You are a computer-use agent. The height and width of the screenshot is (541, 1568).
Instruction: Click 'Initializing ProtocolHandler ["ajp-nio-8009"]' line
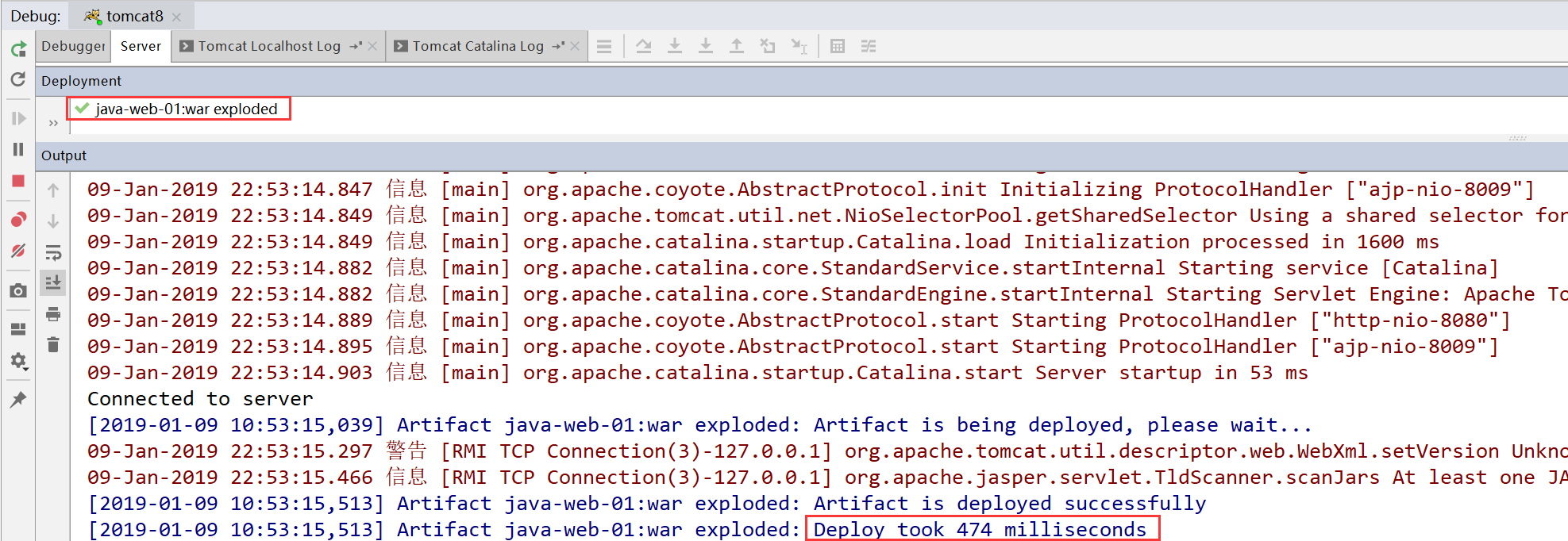click(x=1267, y=189)
